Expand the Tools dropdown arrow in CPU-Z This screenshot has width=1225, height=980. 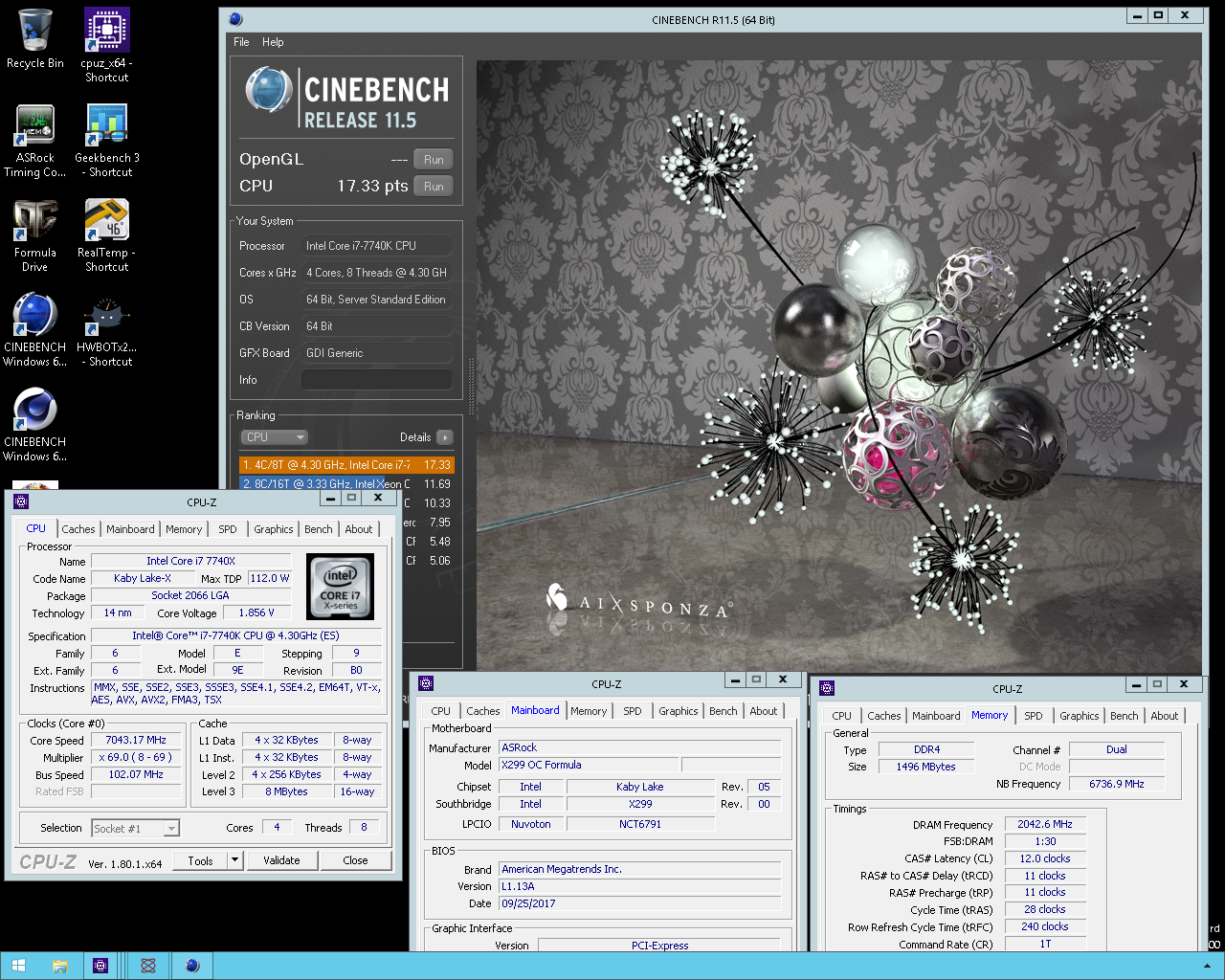click(234, 860)
